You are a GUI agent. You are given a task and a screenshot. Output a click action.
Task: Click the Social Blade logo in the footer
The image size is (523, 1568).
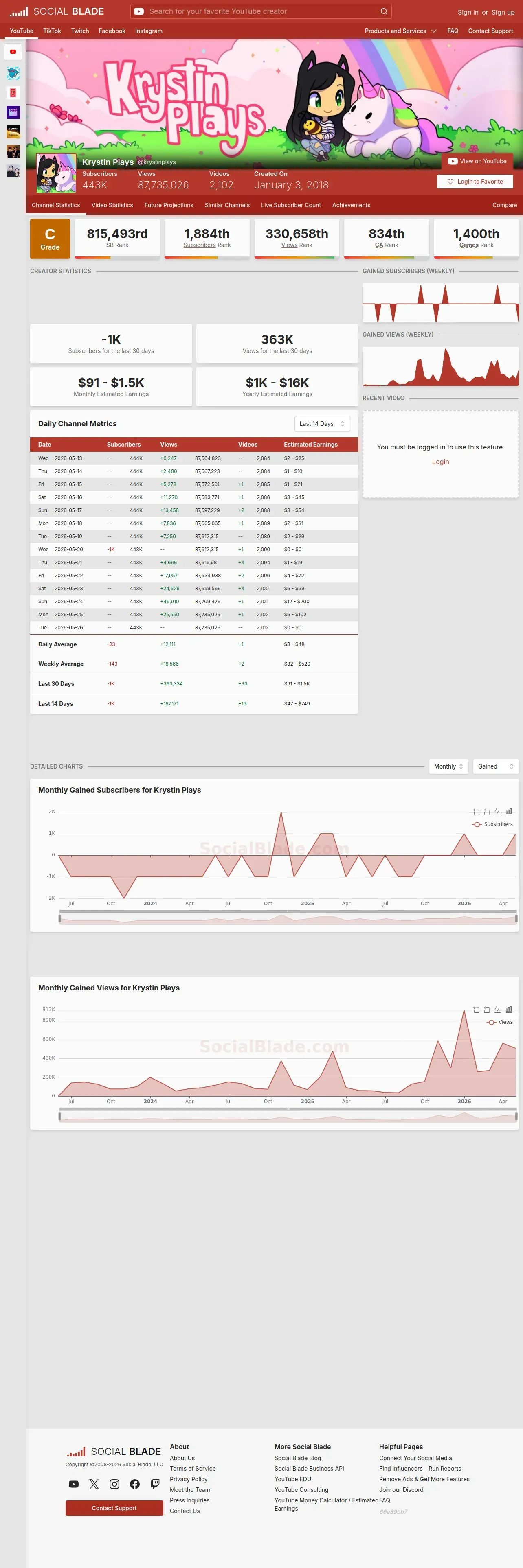114,1452
